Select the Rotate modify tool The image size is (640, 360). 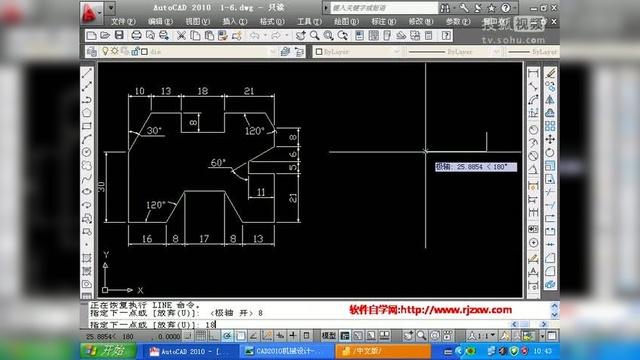(550, 153)
